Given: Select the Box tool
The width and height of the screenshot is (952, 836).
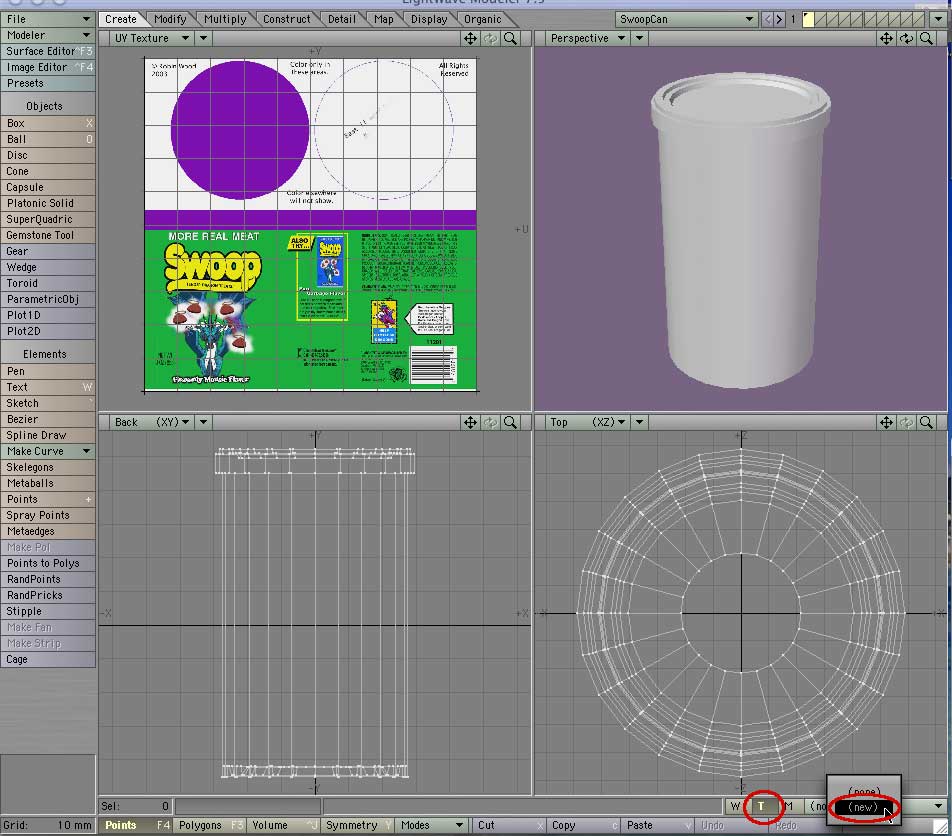Looking at the screenshot, I should (48, 123).
